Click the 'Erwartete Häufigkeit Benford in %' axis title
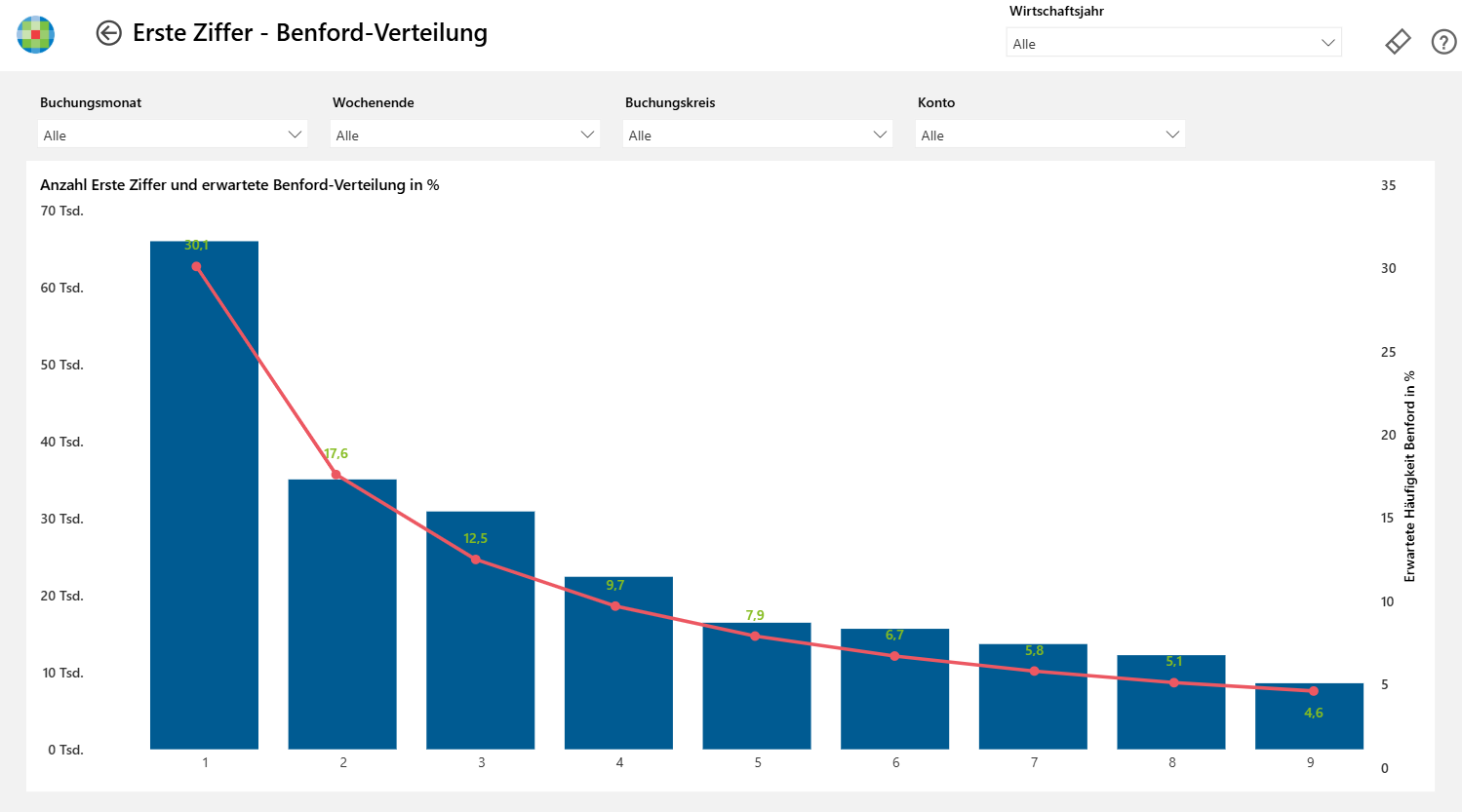Image resolution: width=1462 pixels, height=812 pixels. (x=1409, y=477)
